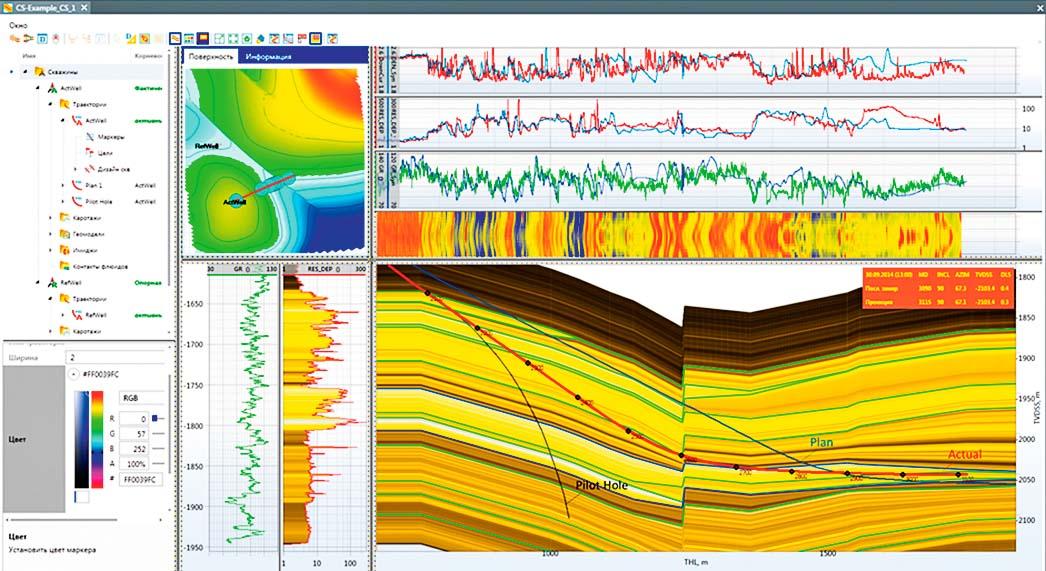Toggle the dark-blue highlighted panel toolbar button
The width and height of the screenshot is (1046, 571).
pyautogui.click(x=202, y=38)
